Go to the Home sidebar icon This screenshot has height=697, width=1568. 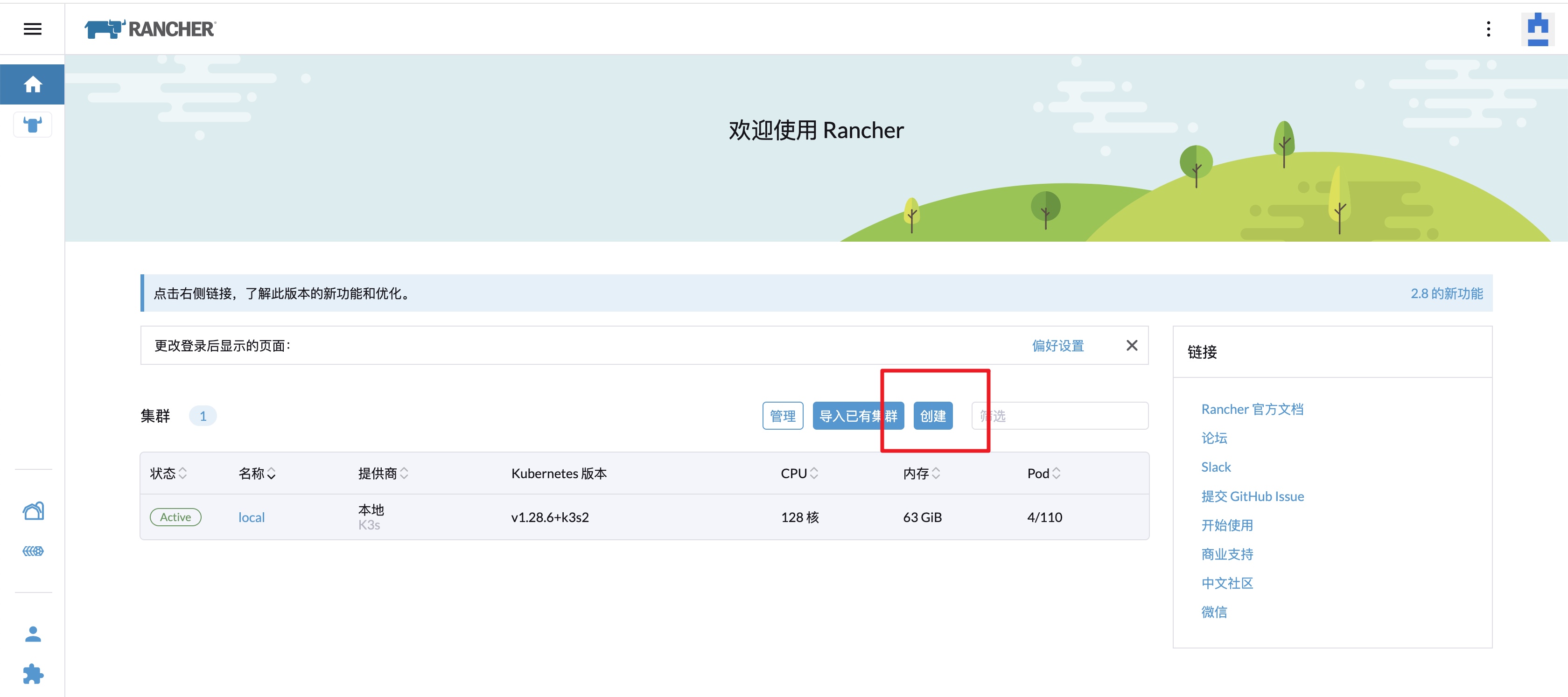tap(32, 84)
